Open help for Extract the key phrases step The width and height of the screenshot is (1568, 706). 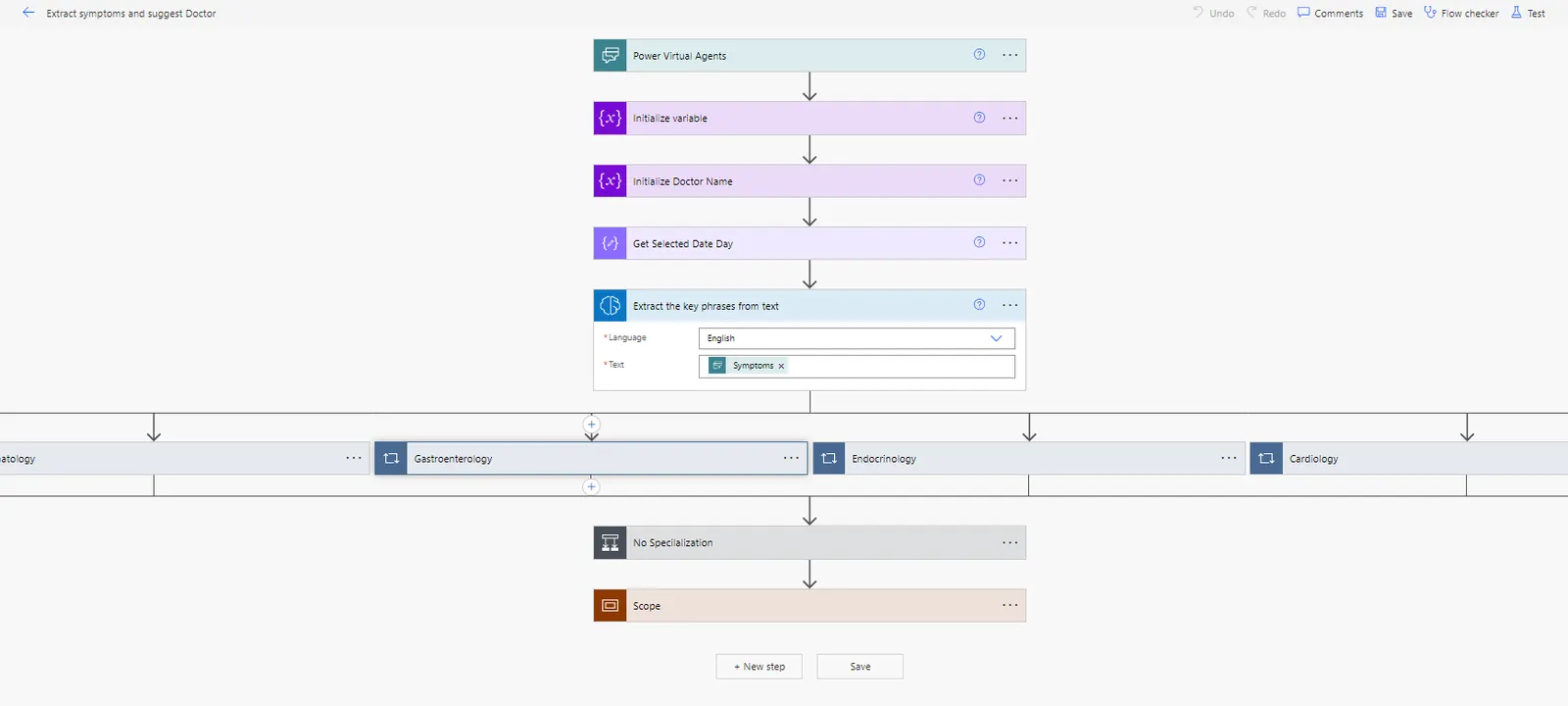pos(979,305)
